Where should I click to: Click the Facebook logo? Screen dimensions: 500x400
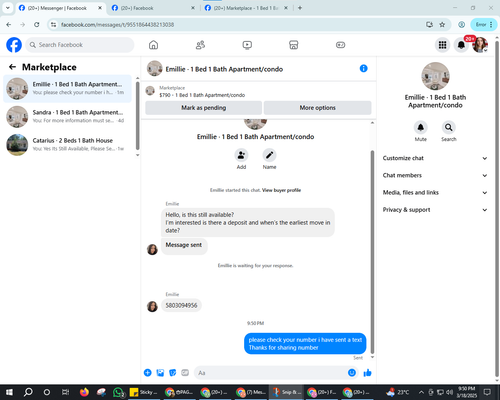(14, 45)
